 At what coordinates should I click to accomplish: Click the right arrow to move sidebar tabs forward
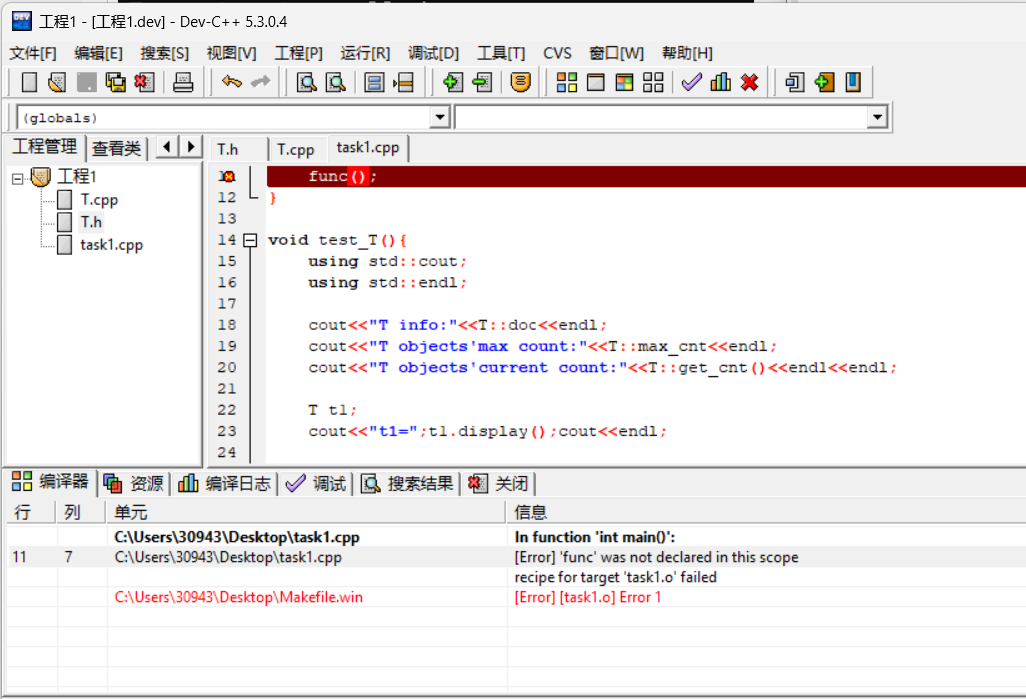tap(190, 147)
